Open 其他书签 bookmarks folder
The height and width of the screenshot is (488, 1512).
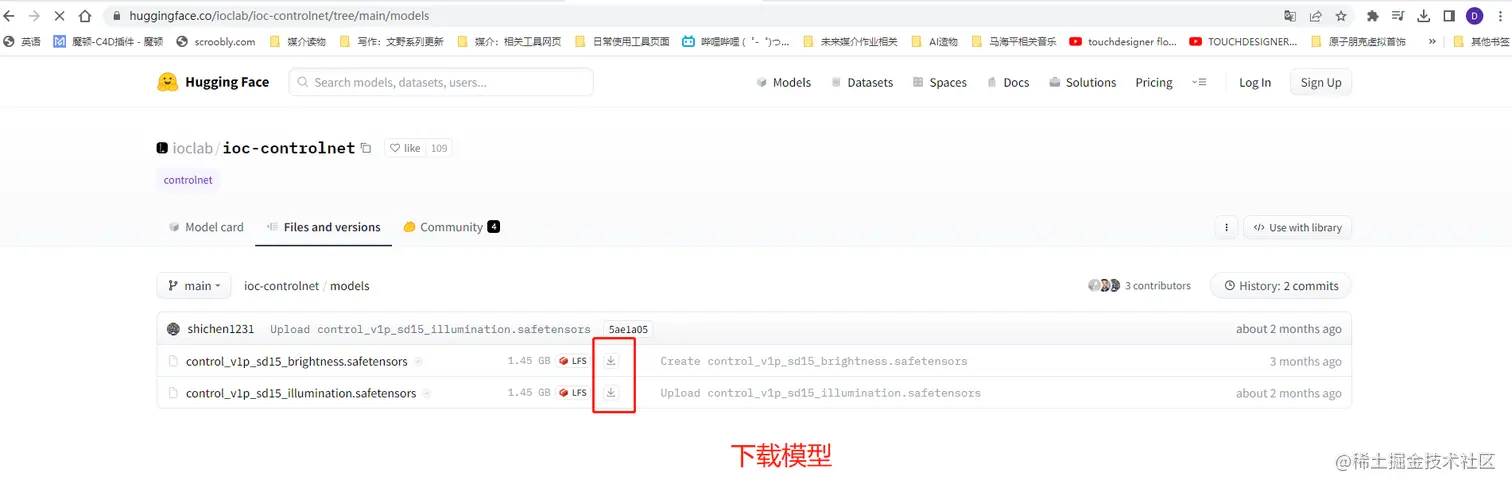(x=1482, y=42)
